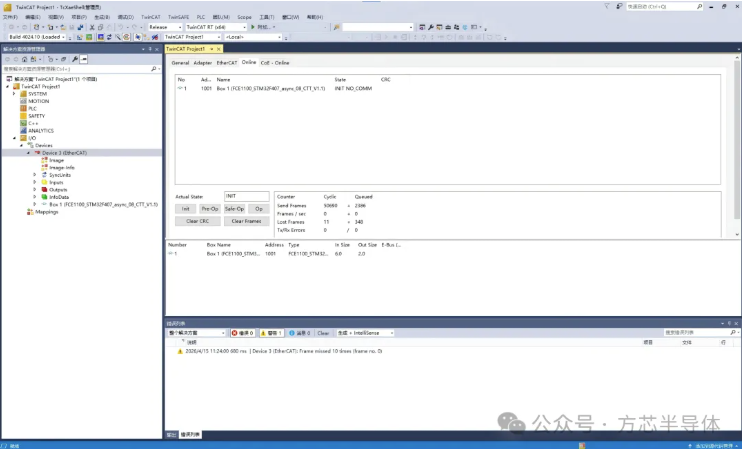Click the Toggle Free Run state icon
This screenshot has height=449, width=742.
[x=126, y=37]
